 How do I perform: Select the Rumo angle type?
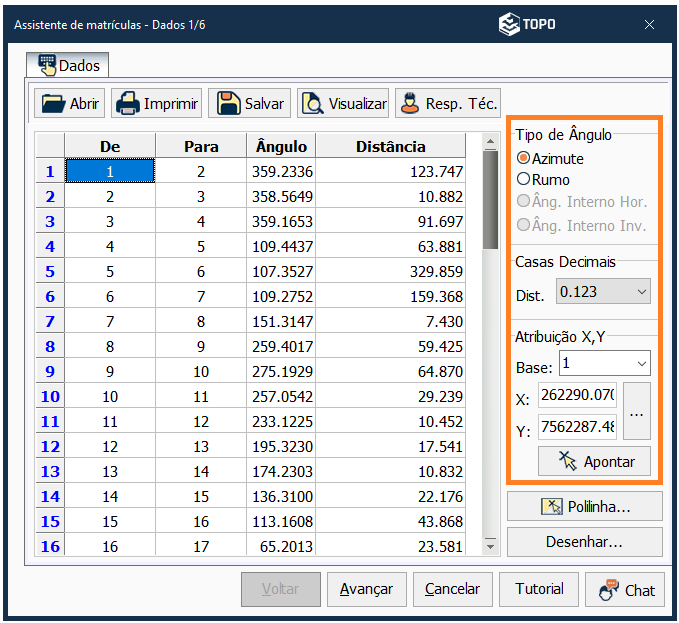pyautogui.click(x=523, y=179)
